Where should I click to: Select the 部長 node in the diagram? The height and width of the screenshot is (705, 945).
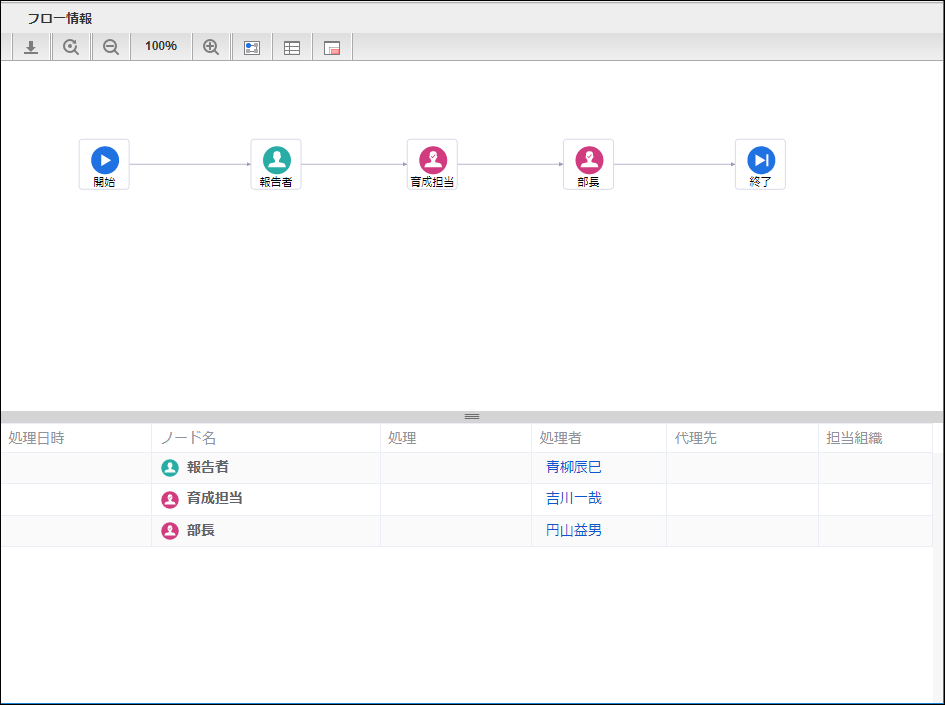588,163
